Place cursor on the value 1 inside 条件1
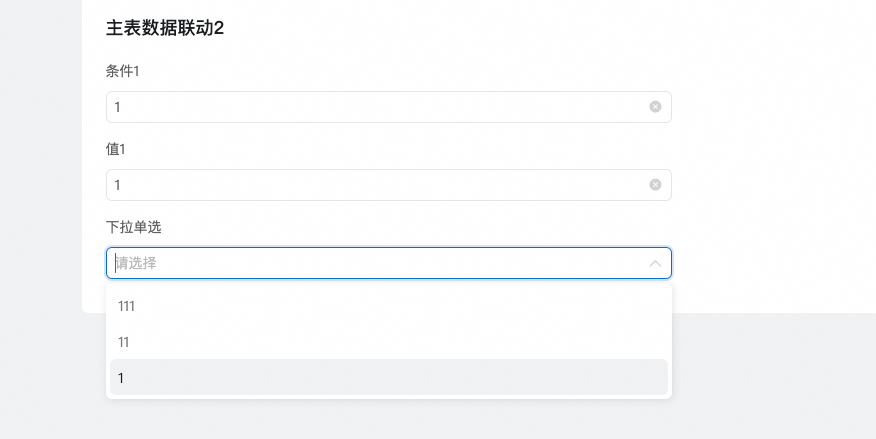The image size is (876, 439). coord(117,107)
